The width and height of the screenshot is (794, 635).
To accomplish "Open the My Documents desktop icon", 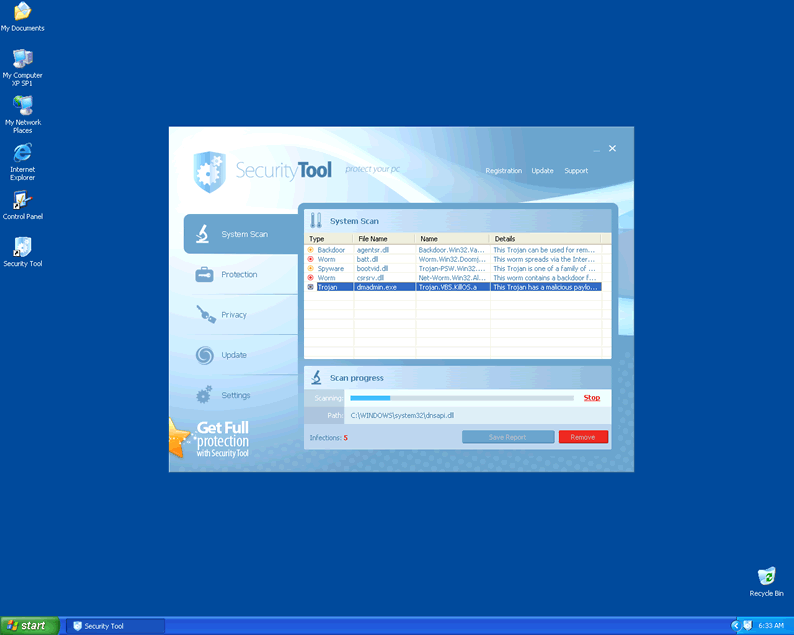I will tap(22, 13).
